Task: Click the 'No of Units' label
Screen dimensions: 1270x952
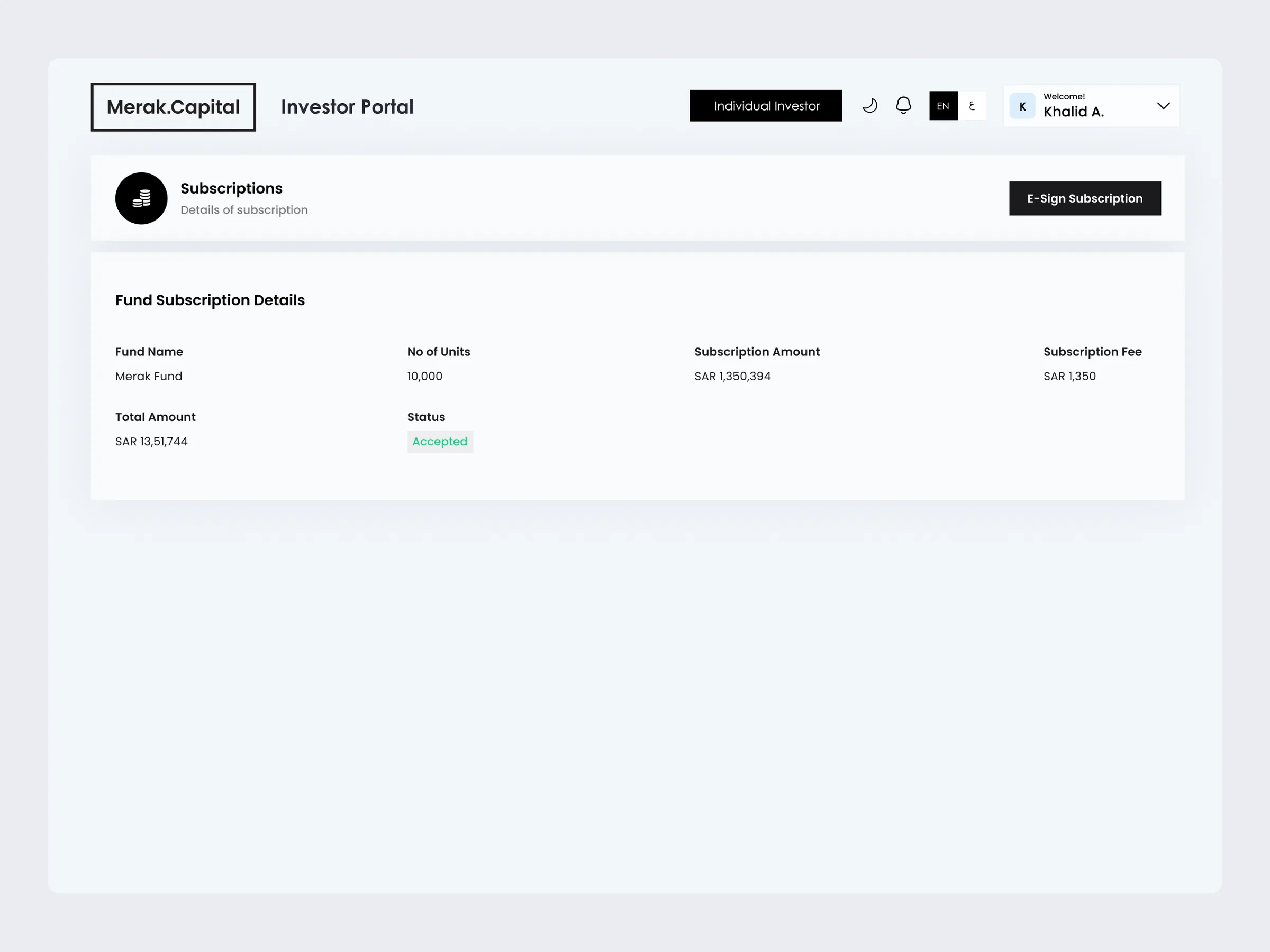Action: [x=439, y=352]
